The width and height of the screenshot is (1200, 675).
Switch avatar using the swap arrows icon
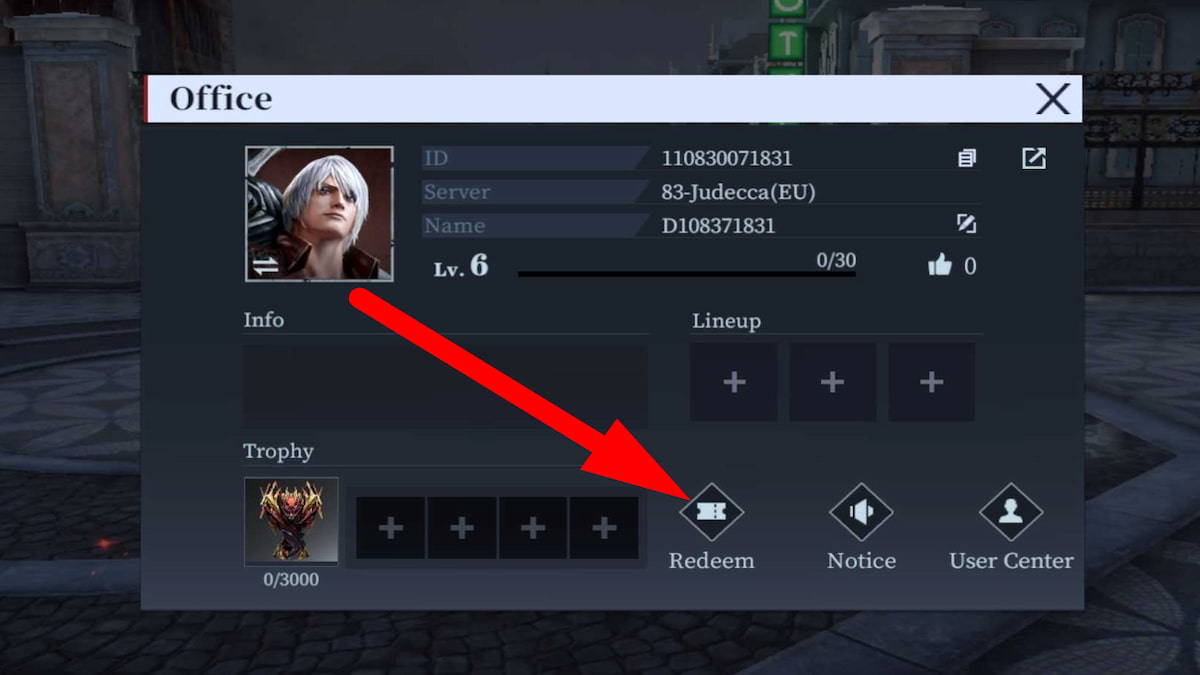[265, 266]
